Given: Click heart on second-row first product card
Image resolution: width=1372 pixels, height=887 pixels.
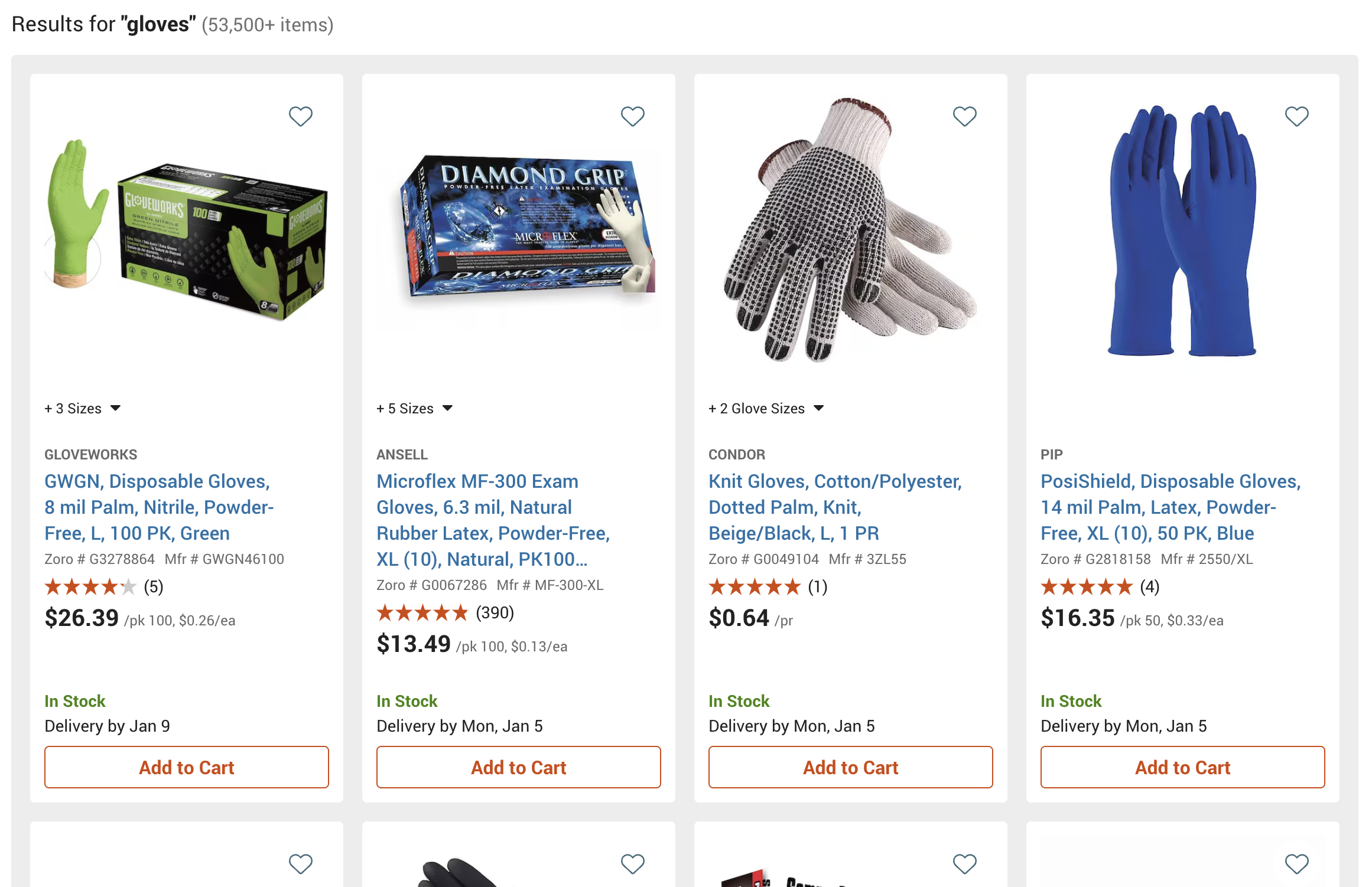Looking at the screenshot, I should pos(300,864).
